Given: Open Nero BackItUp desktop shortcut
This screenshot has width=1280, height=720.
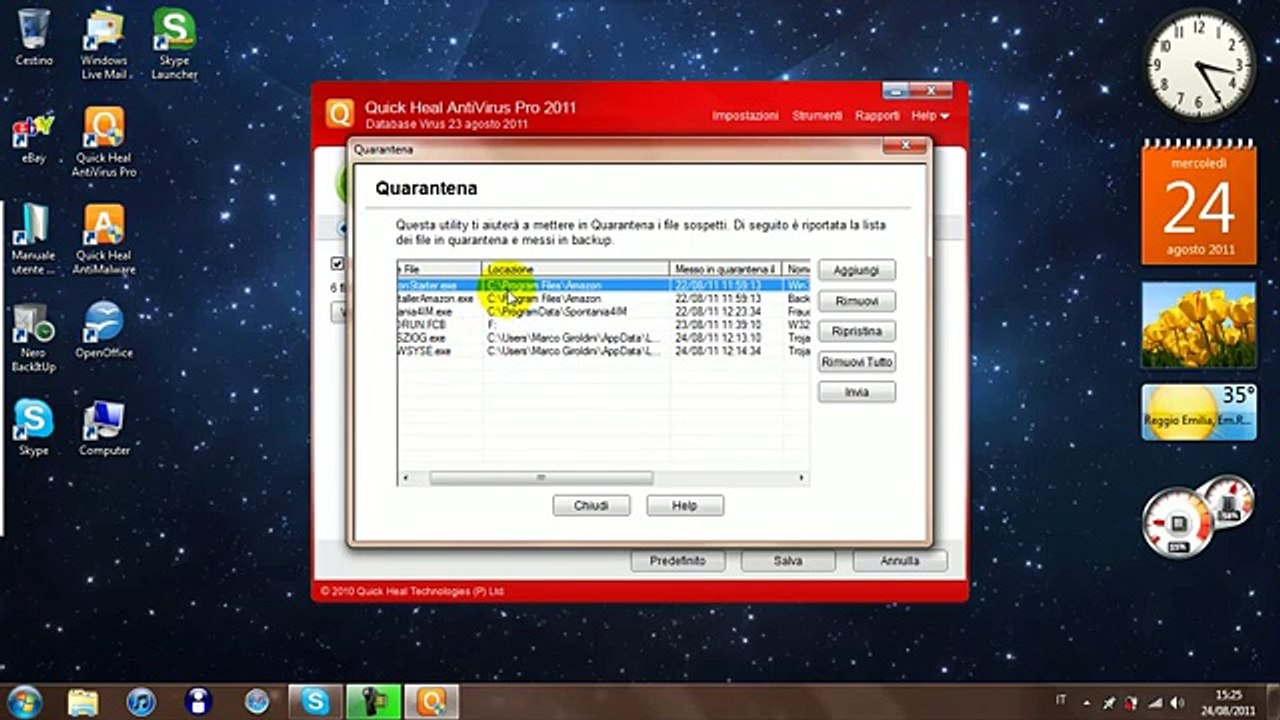Looking at the screenshot, I should tap(34, 338).
